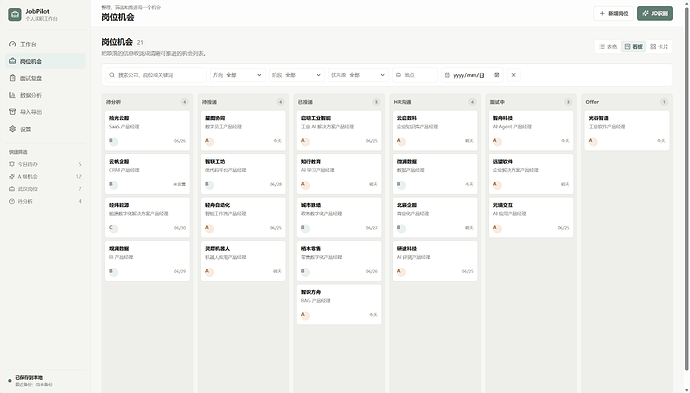Screen dimensions: 690x393
Task: Open the 方向 filter dropdown
Action: point(238,75)
